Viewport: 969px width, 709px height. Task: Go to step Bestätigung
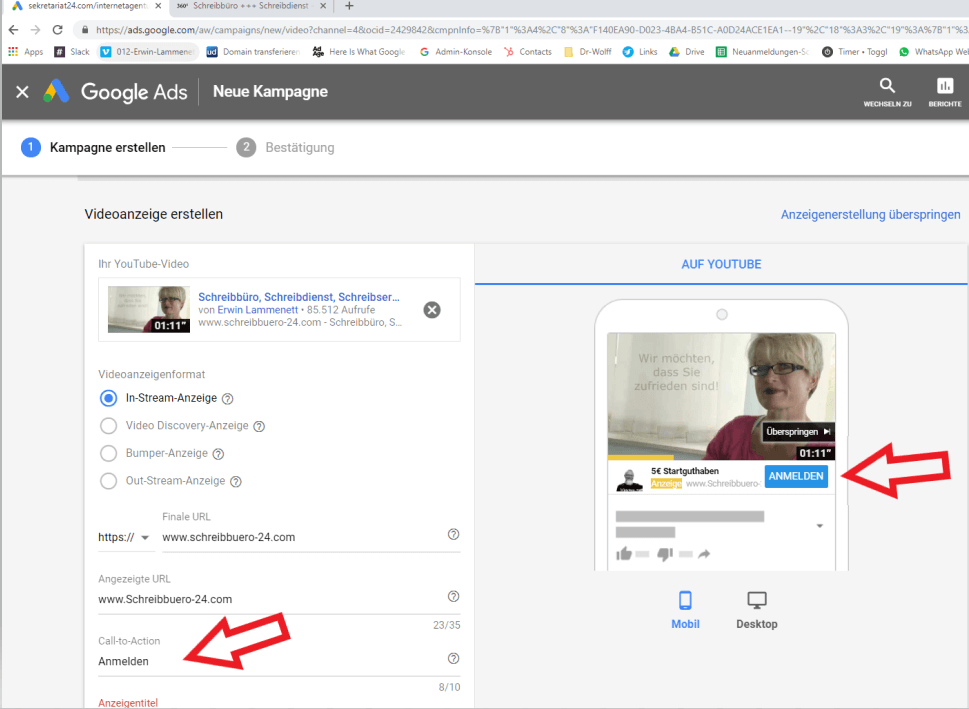point(286,148)
